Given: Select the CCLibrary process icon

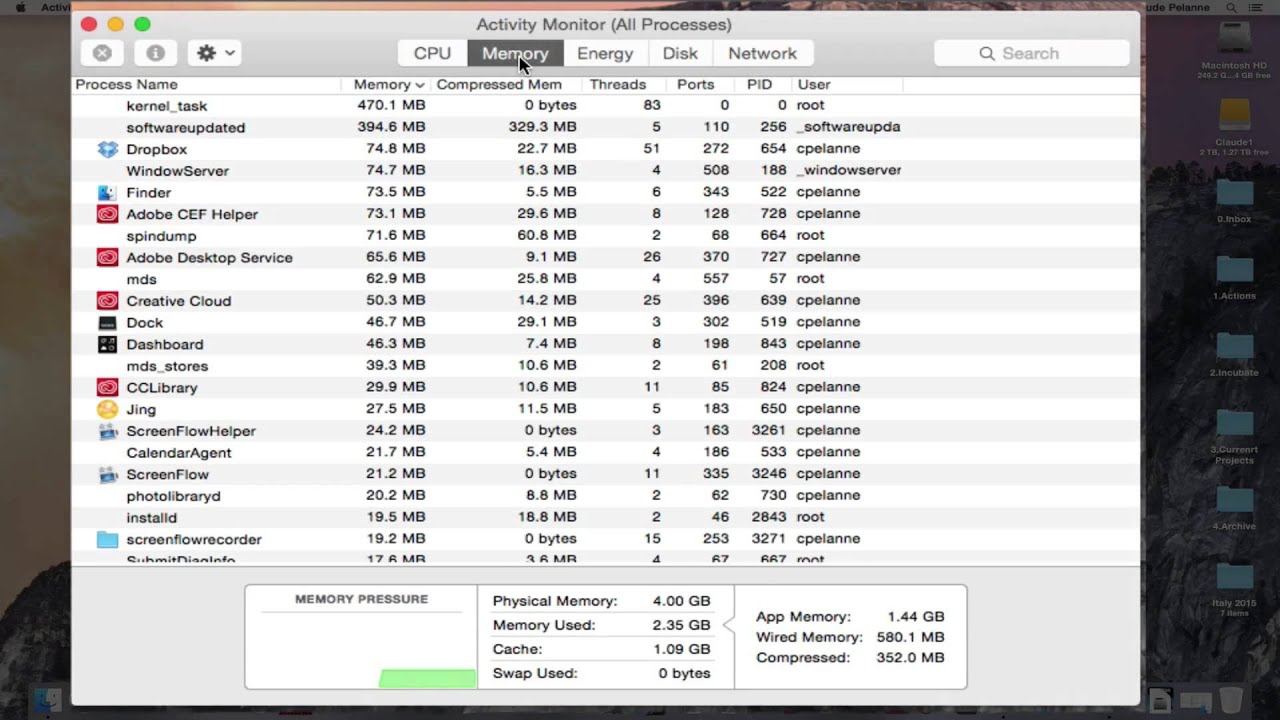Looking at the screenshot, I should coord(107,387).
